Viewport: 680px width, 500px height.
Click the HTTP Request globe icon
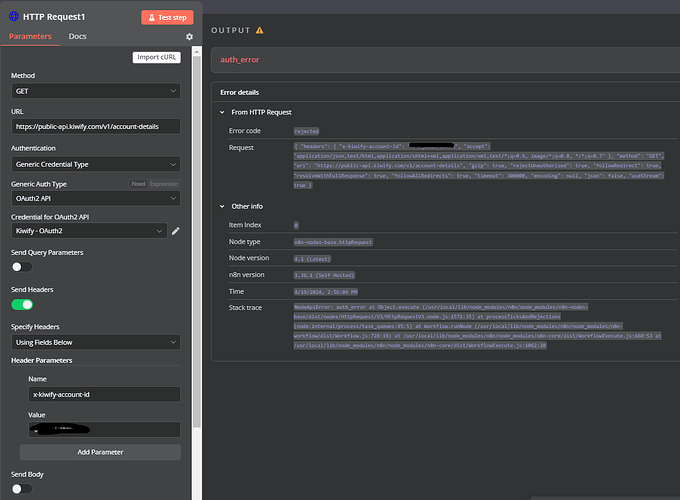(x=14, y=16)
